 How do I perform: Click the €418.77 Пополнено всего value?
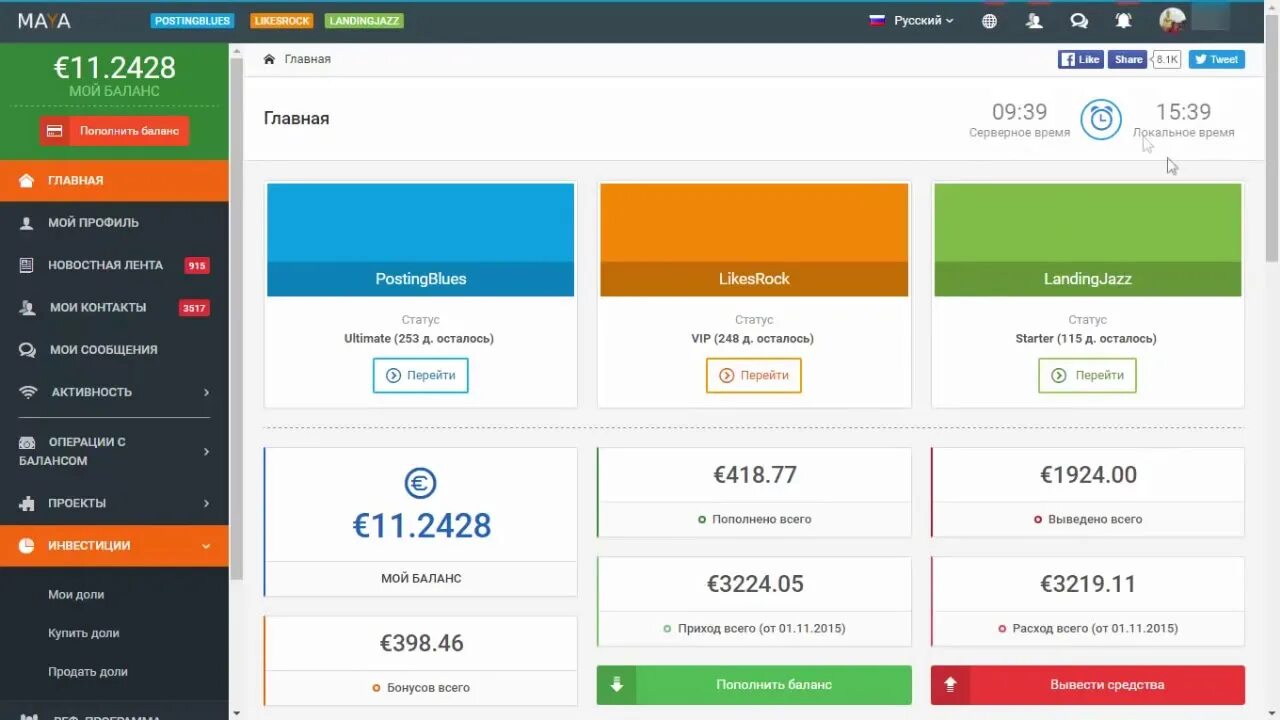point(755,475)
